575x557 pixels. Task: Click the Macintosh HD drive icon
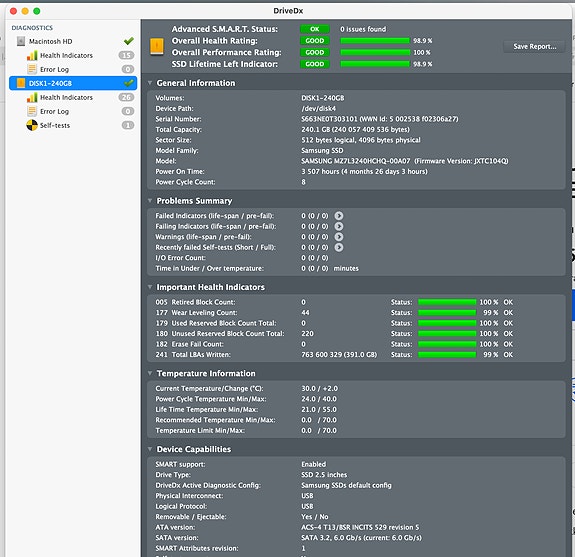pyautogui.click(x=21, y=41)
